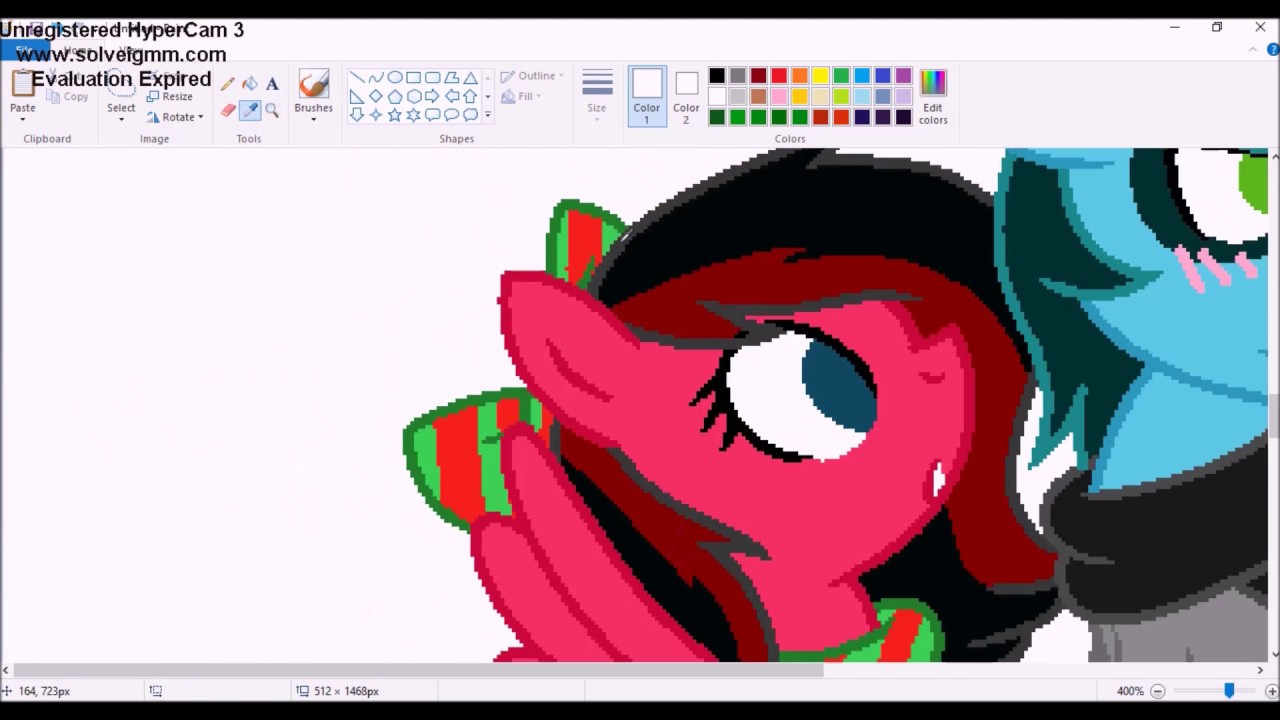Viewport: 1280px width, 720px height.
Task: Choose the Curve shape
Action: (x=376, y=78)
